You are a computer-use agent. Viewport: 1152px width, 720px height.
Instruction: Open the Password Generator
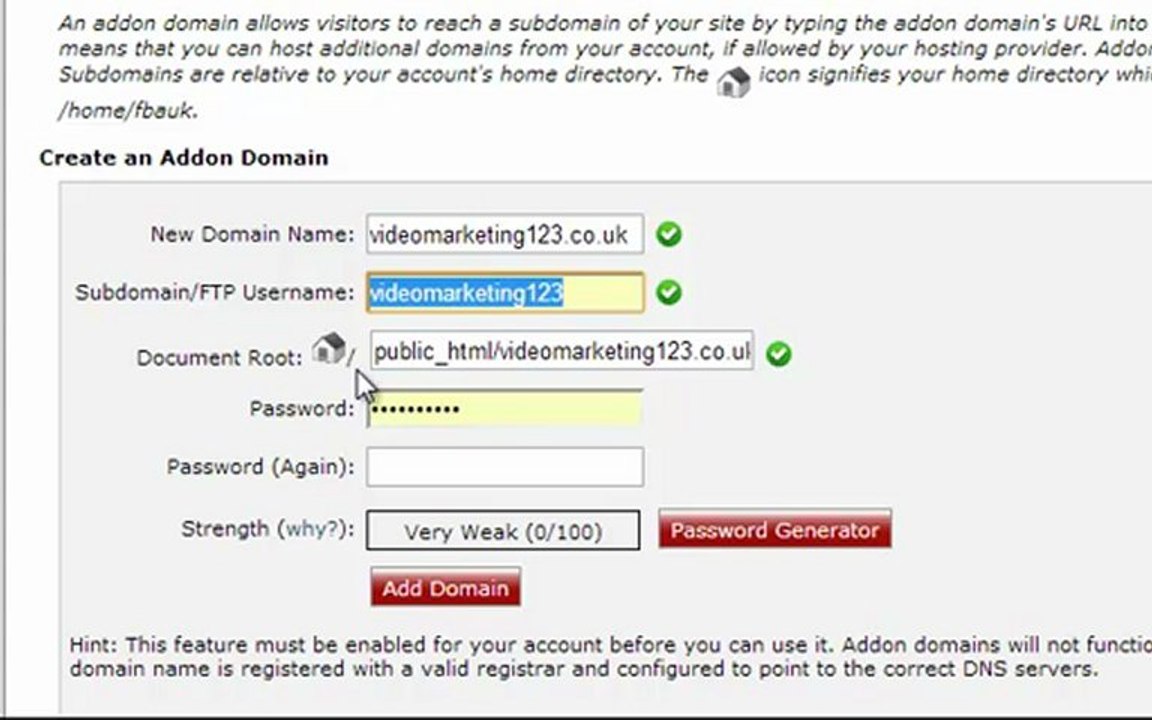(775, 529)
